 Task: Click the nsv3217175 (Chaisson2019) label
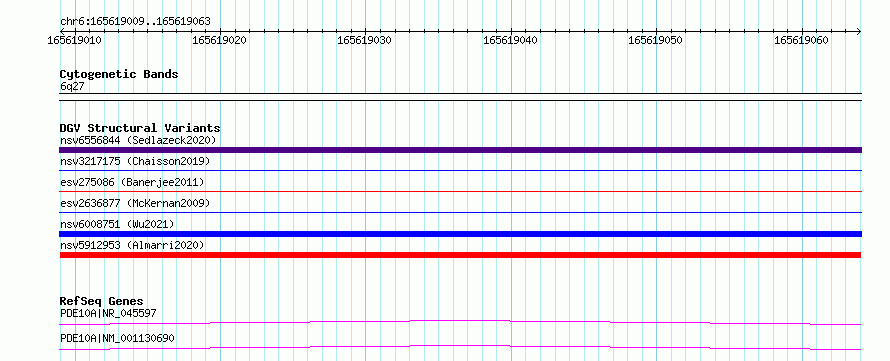pyautogui.click(x=135, y=161)
